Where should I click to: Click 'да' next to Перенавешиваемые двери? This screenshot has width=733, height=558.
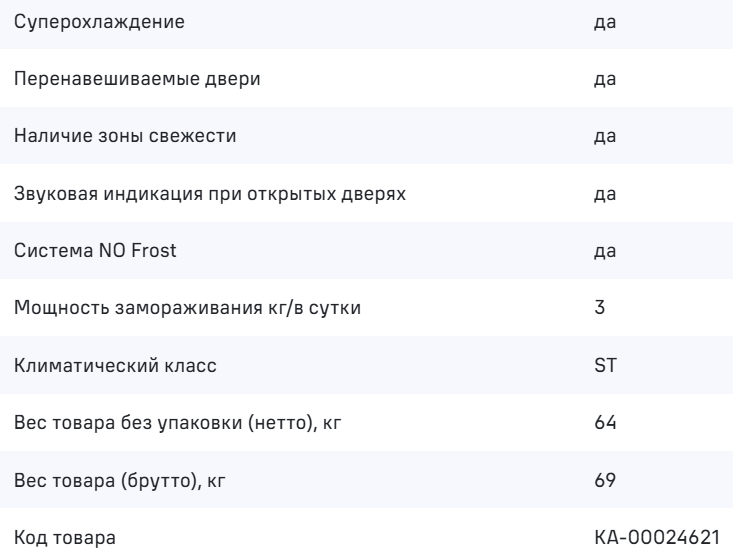603,78
